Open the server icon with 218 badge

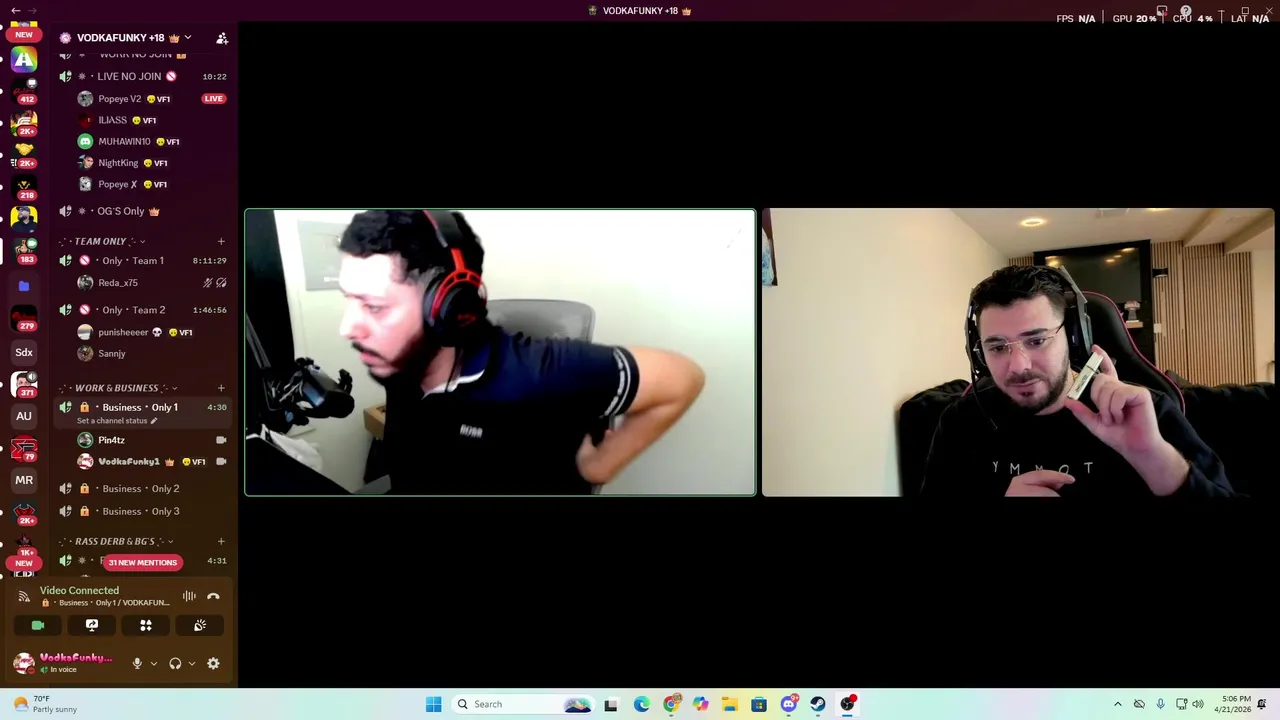[x=24, y=186]
